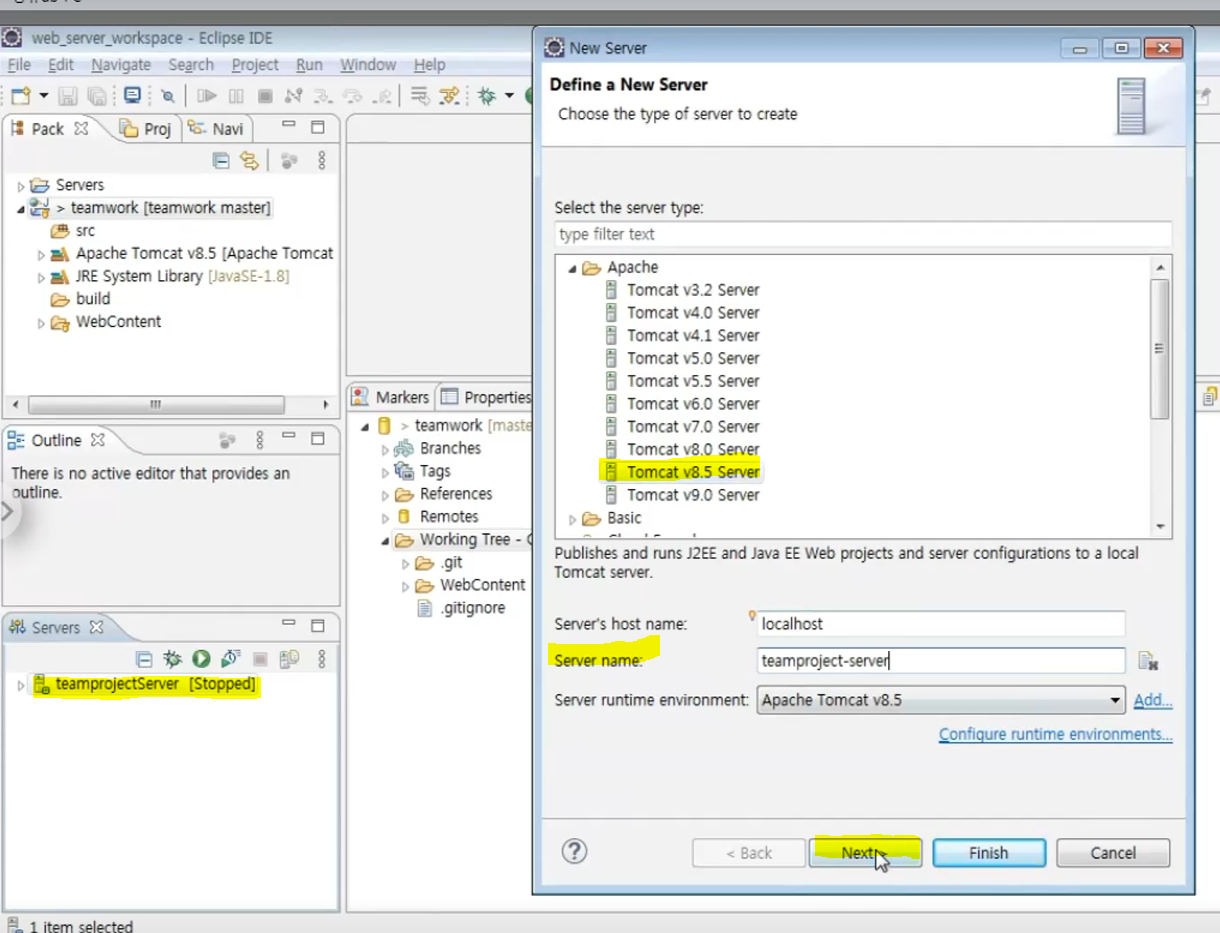Click the Next button in the dialog
The image size is (1220, 933).
tap(865, 853)
